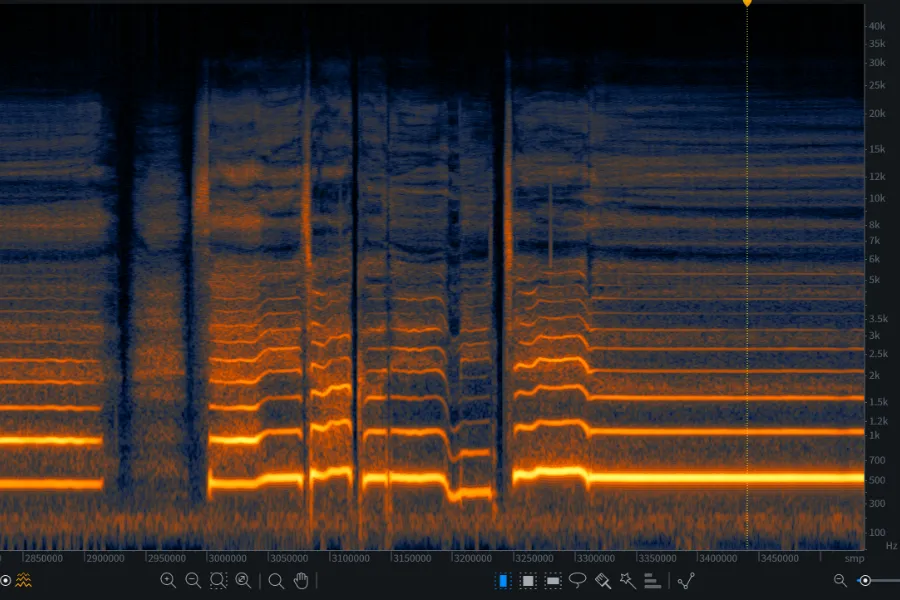This screenshot has width=900, height=600.
Task: Click the 3000000 mark on sample ruler
Action: tap(227, 557)
